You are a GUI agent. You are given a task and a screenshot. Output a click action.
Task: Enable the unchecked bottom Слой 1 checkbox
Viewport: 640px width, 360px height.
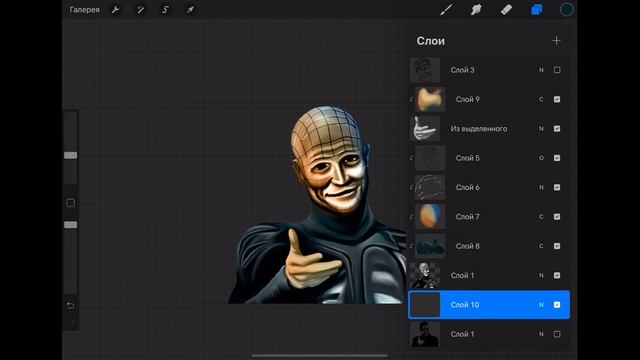557,334
